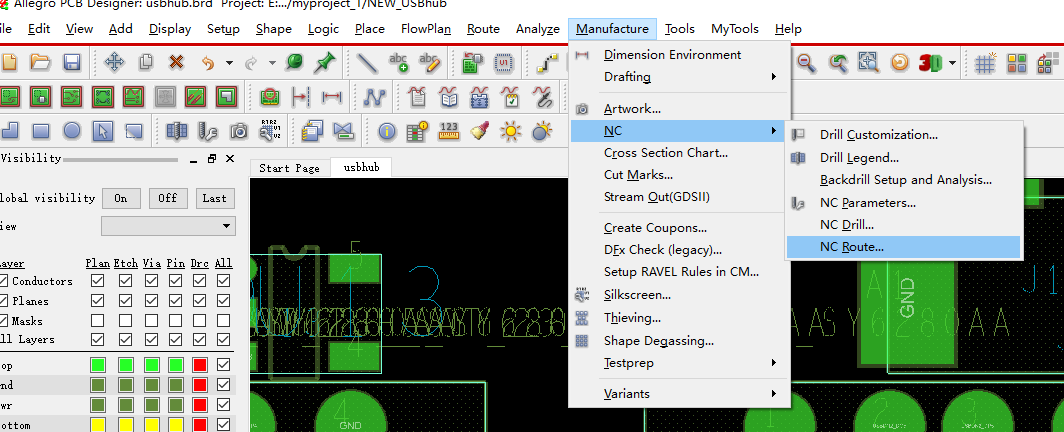This screenshot has width=1064, height=432.
Task: Select the Move tool icon
Action: pos(114,63)
